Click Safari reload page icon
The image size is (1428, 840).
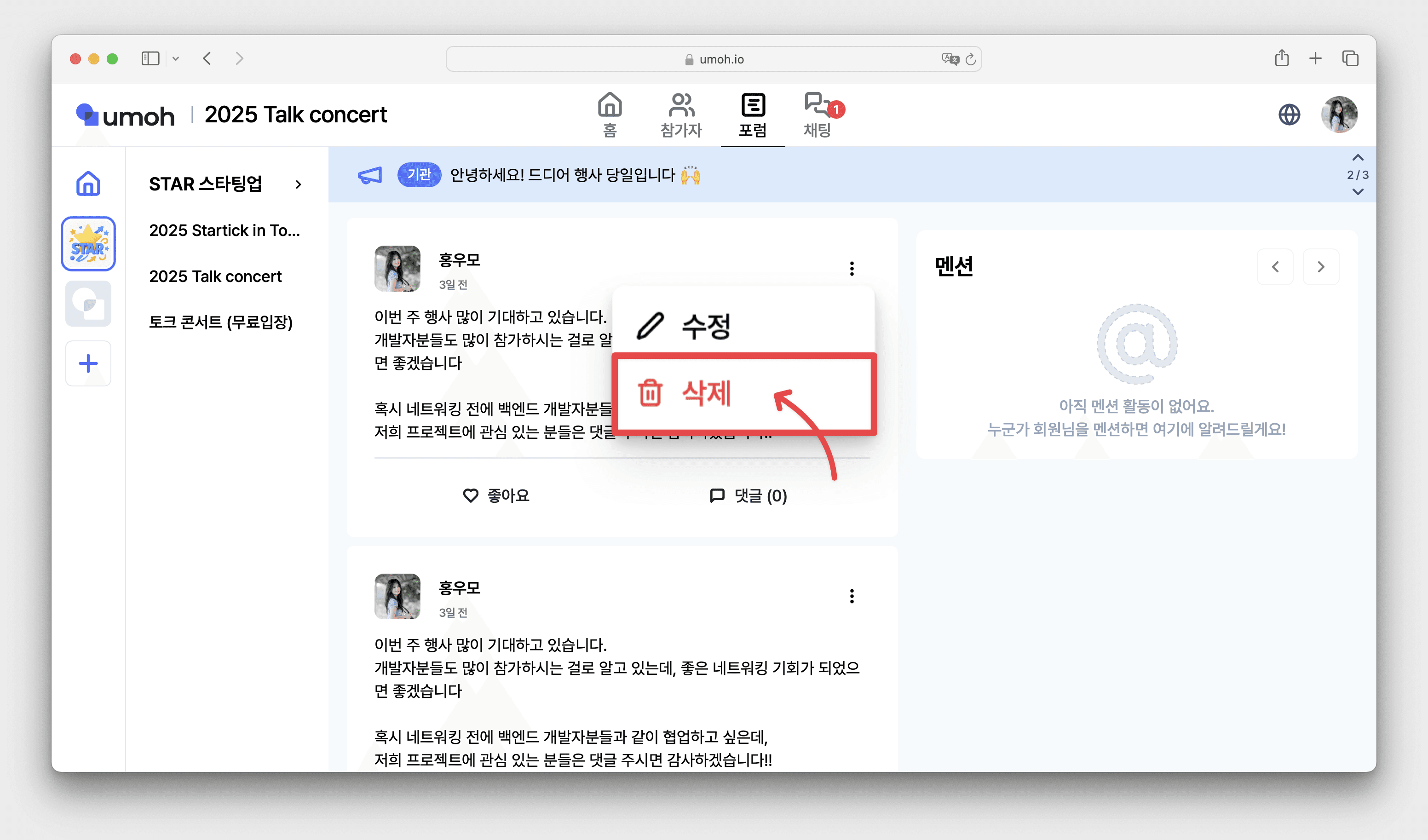coord(970,59)
